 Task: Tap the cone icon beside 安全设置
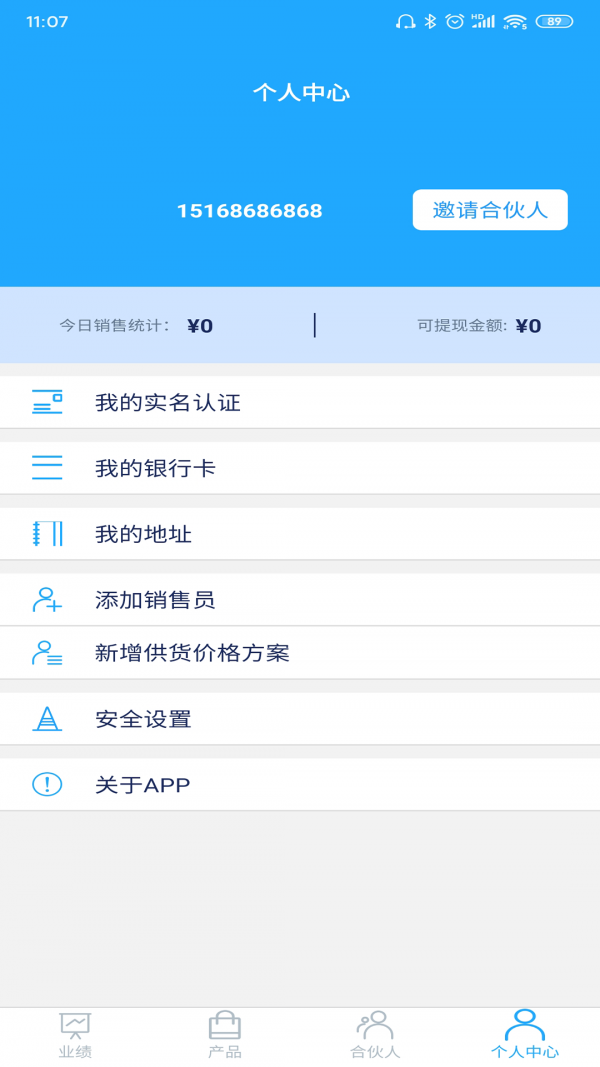[47, 719]
